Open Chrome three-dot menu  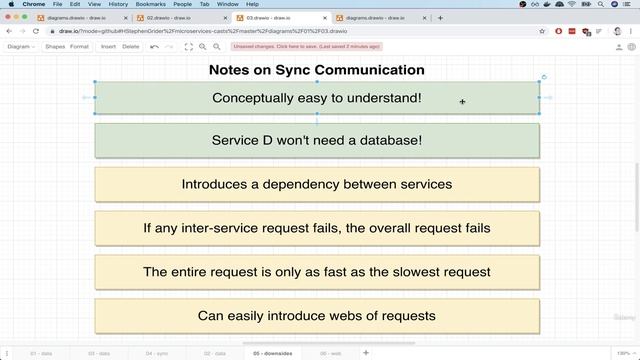631,31
